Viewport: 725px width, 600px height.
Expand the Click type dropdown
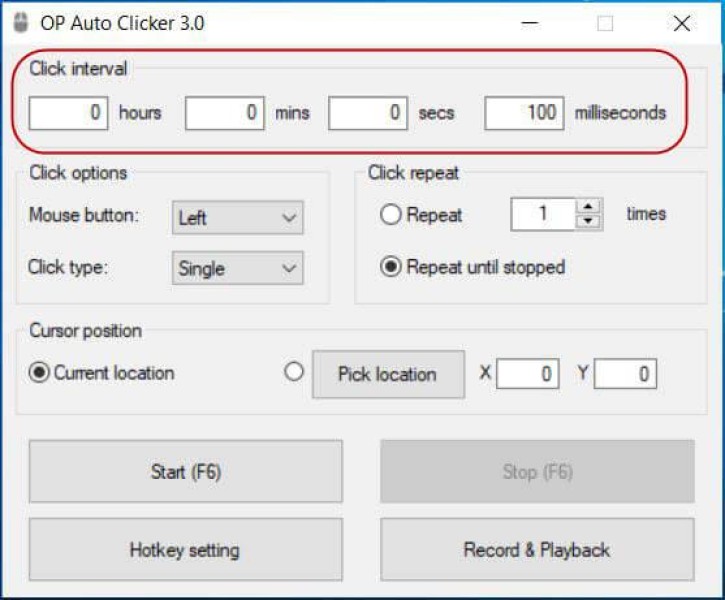point(237,268)
